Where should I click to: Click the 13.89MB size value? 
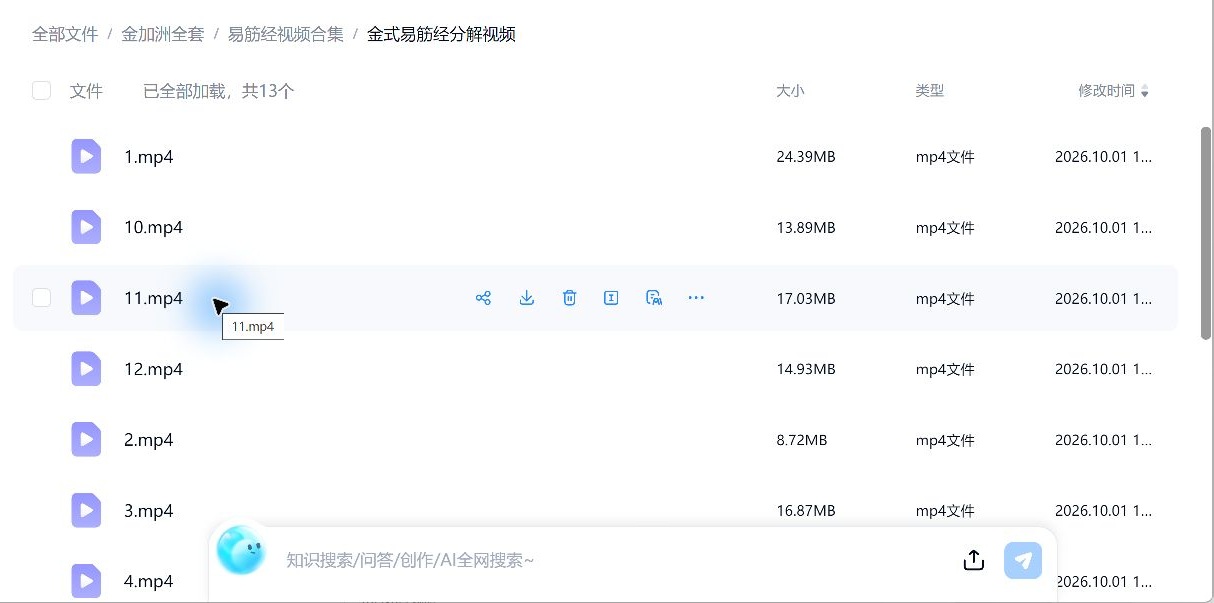click(x=806, y=228)
